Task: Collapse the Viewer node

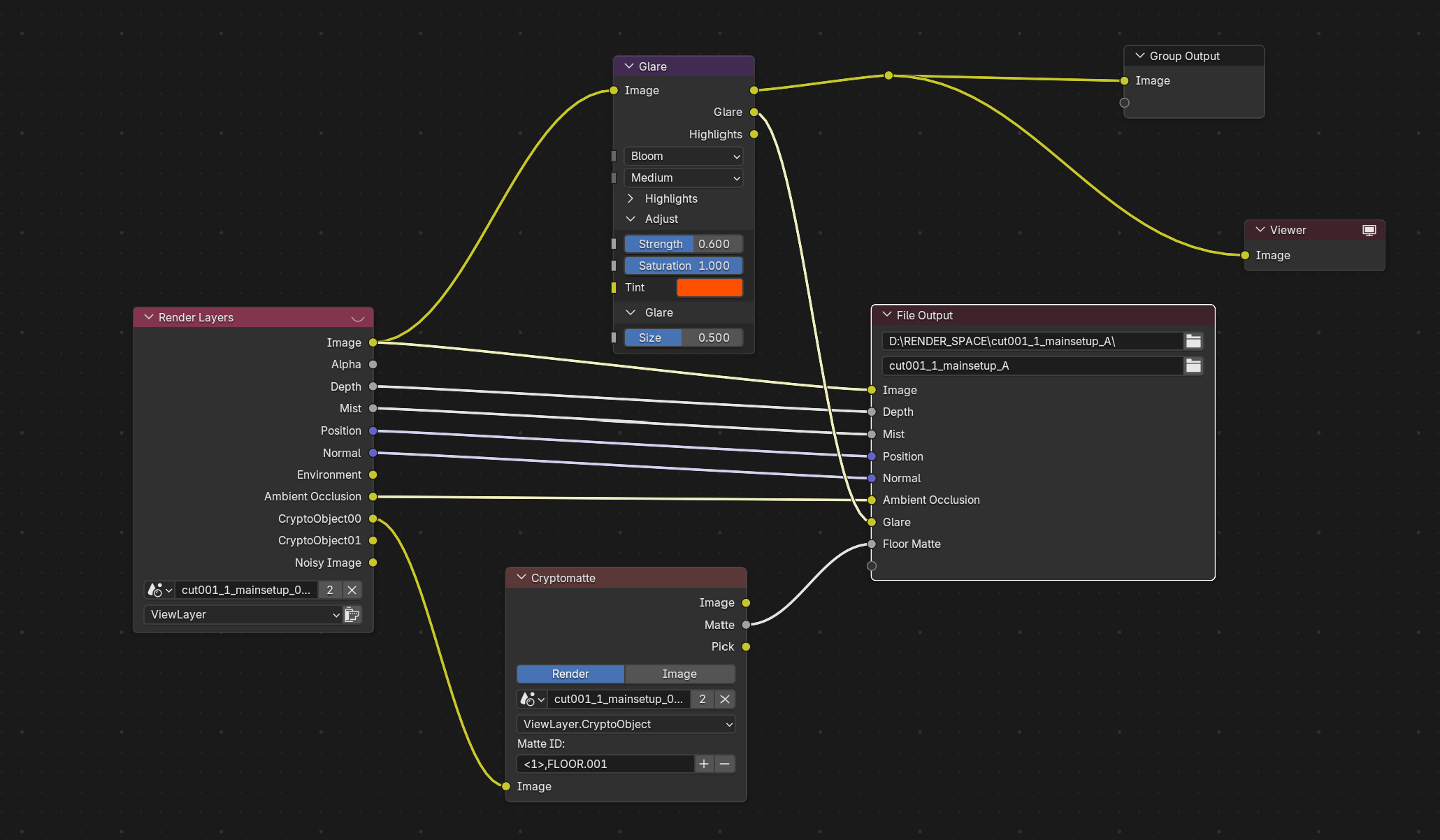Action: pos(1260,230)
